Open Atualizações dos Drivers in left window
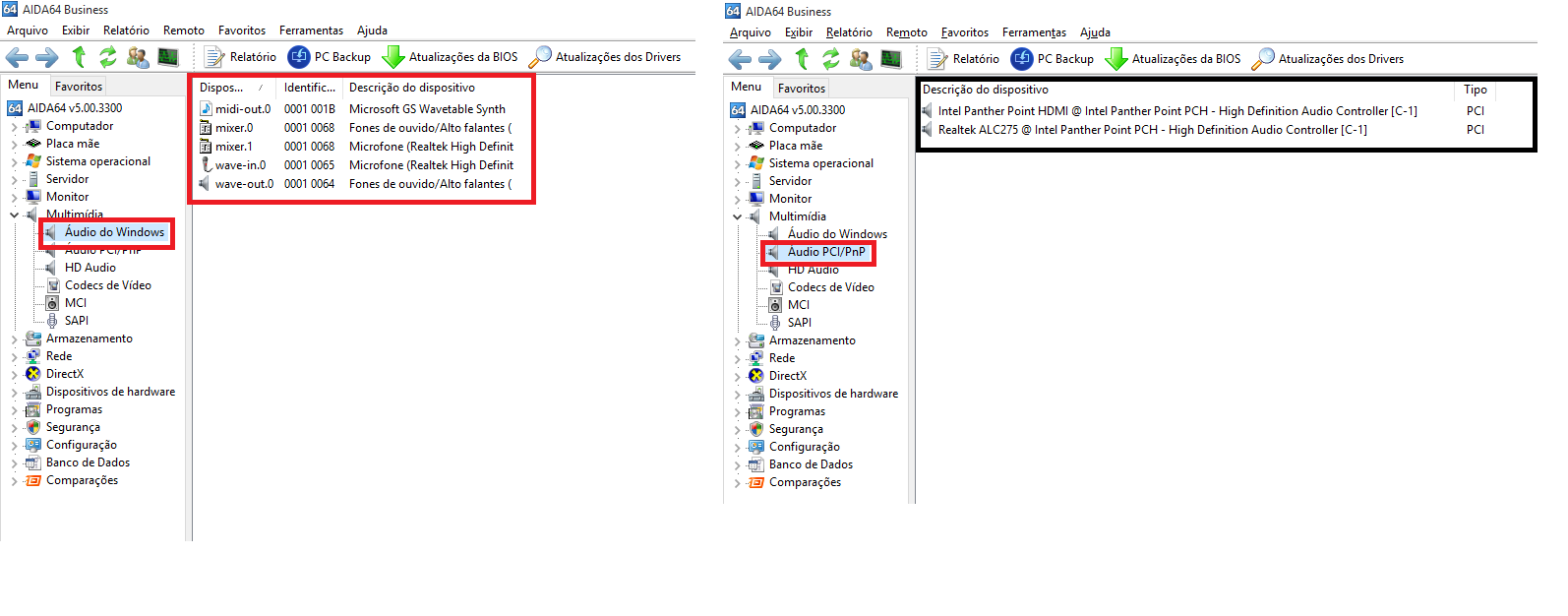Screen dimensions: 1568x616 point(605,57)
